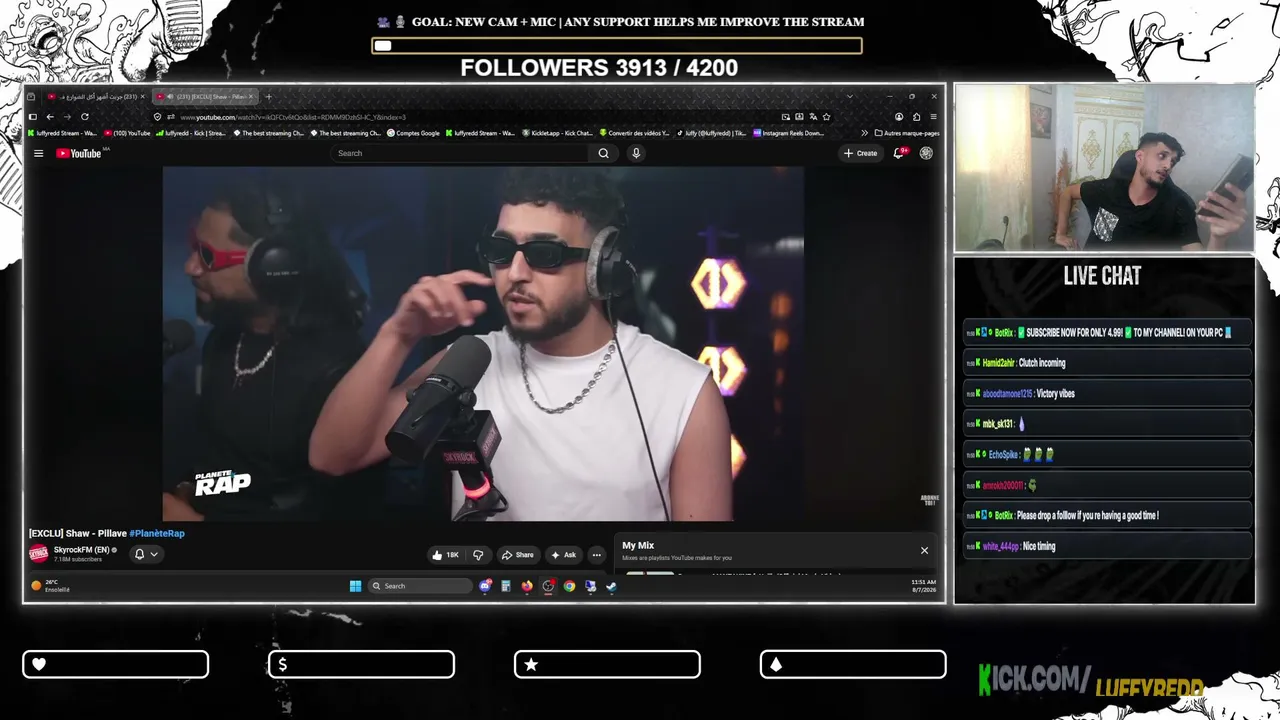1280x720 pixels.
Task: Click the streamer webcam feed
Action: point(1104,167)
